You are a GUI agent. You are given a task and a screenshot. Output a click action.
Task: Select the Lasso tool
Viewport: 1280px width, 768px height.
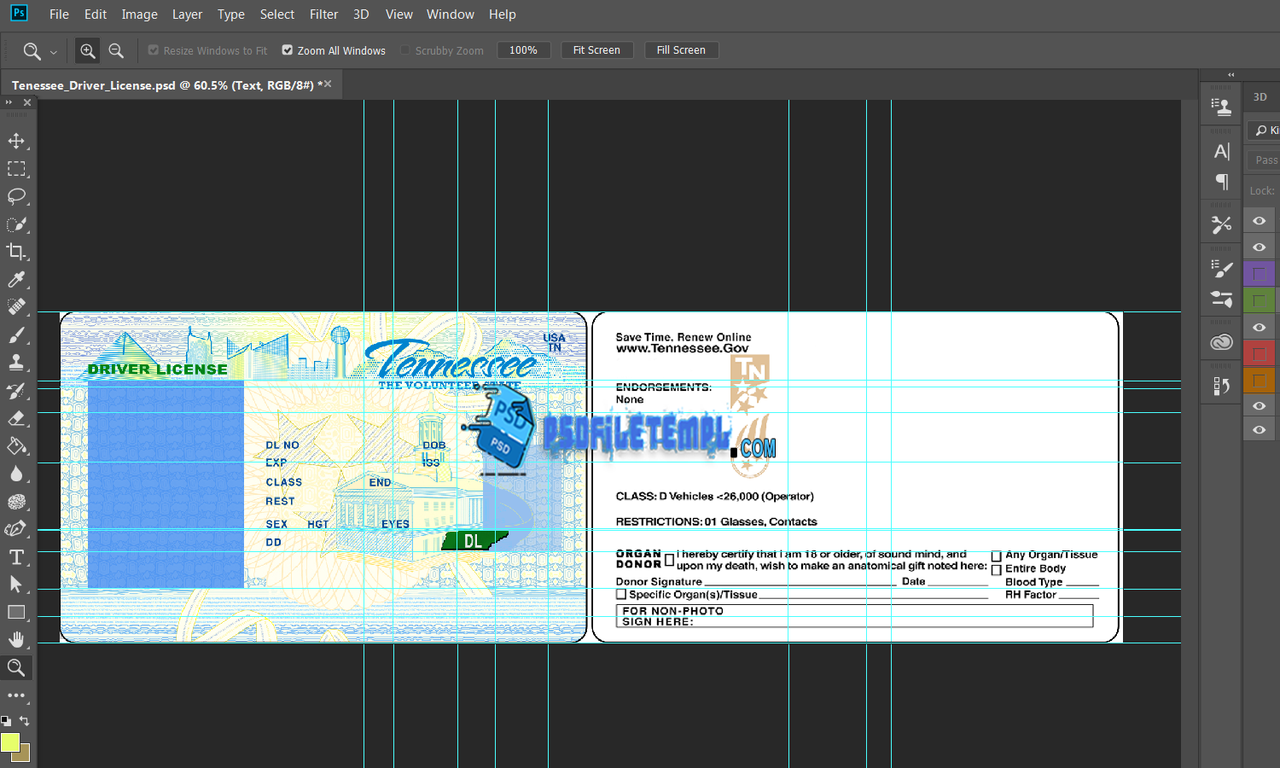pos(16,196)
